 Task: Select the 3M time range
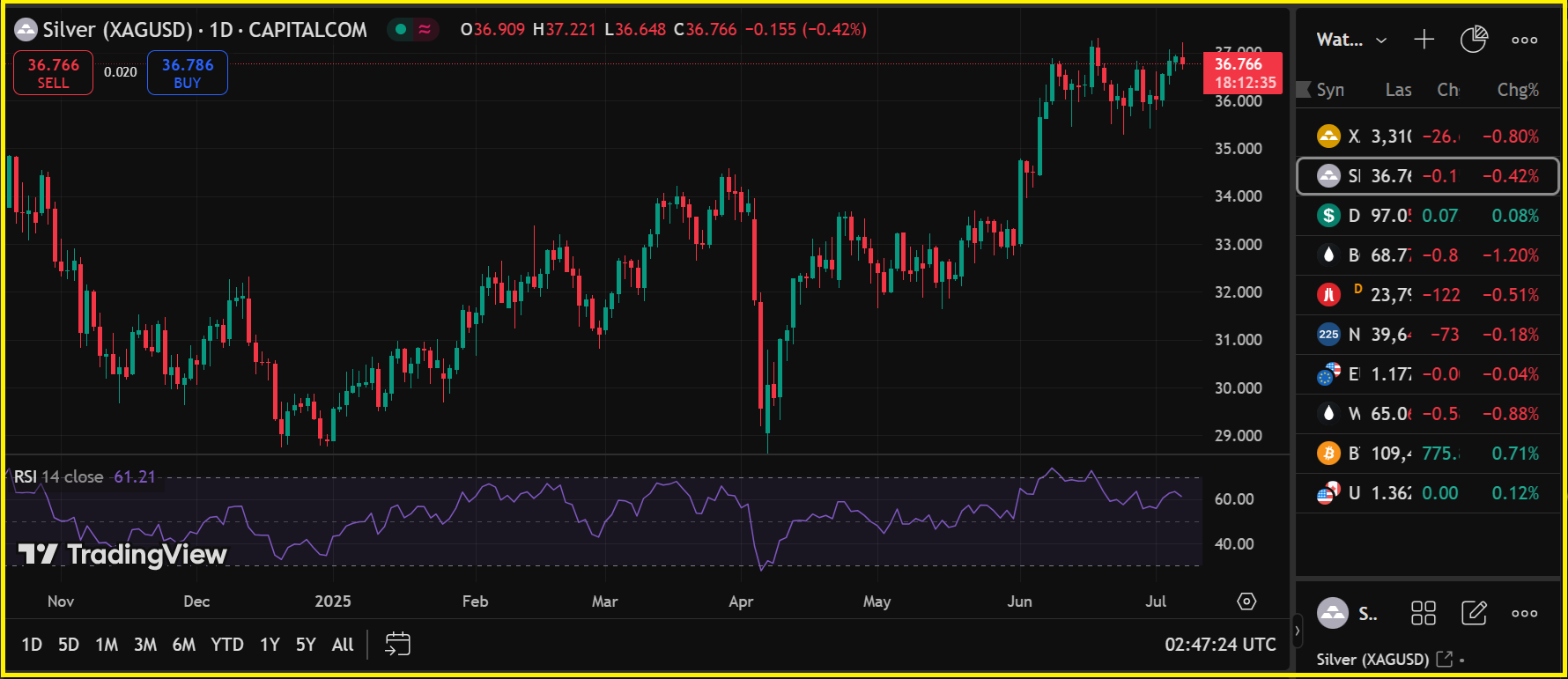[x=145, y=645]
